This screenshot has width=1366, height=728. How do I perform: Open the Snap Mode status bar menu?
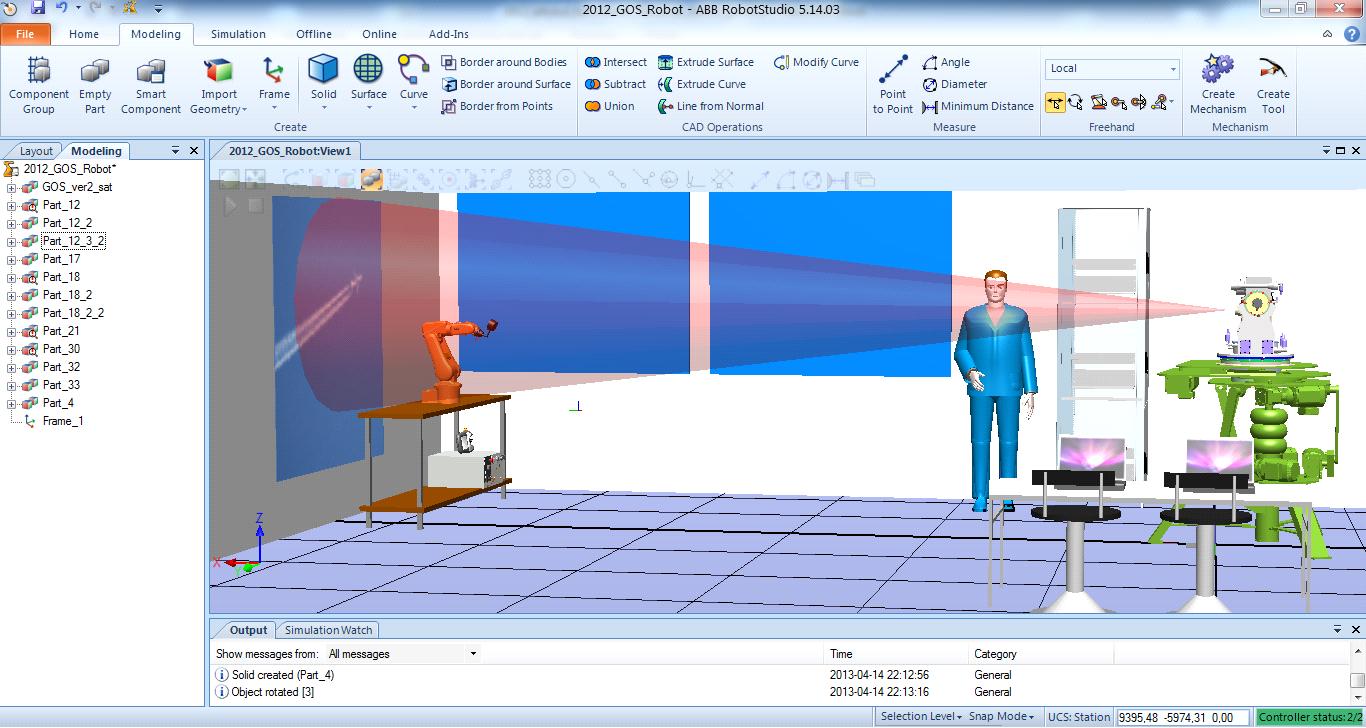pyautogui.click(x=1001, y=716)
